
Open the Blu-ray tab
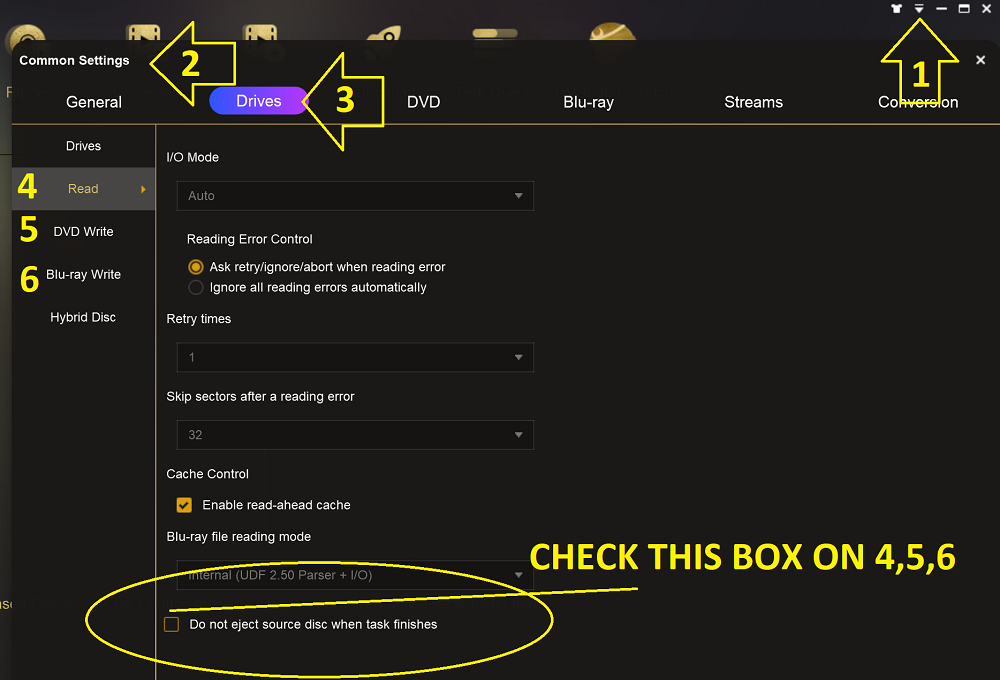point(588,102)
